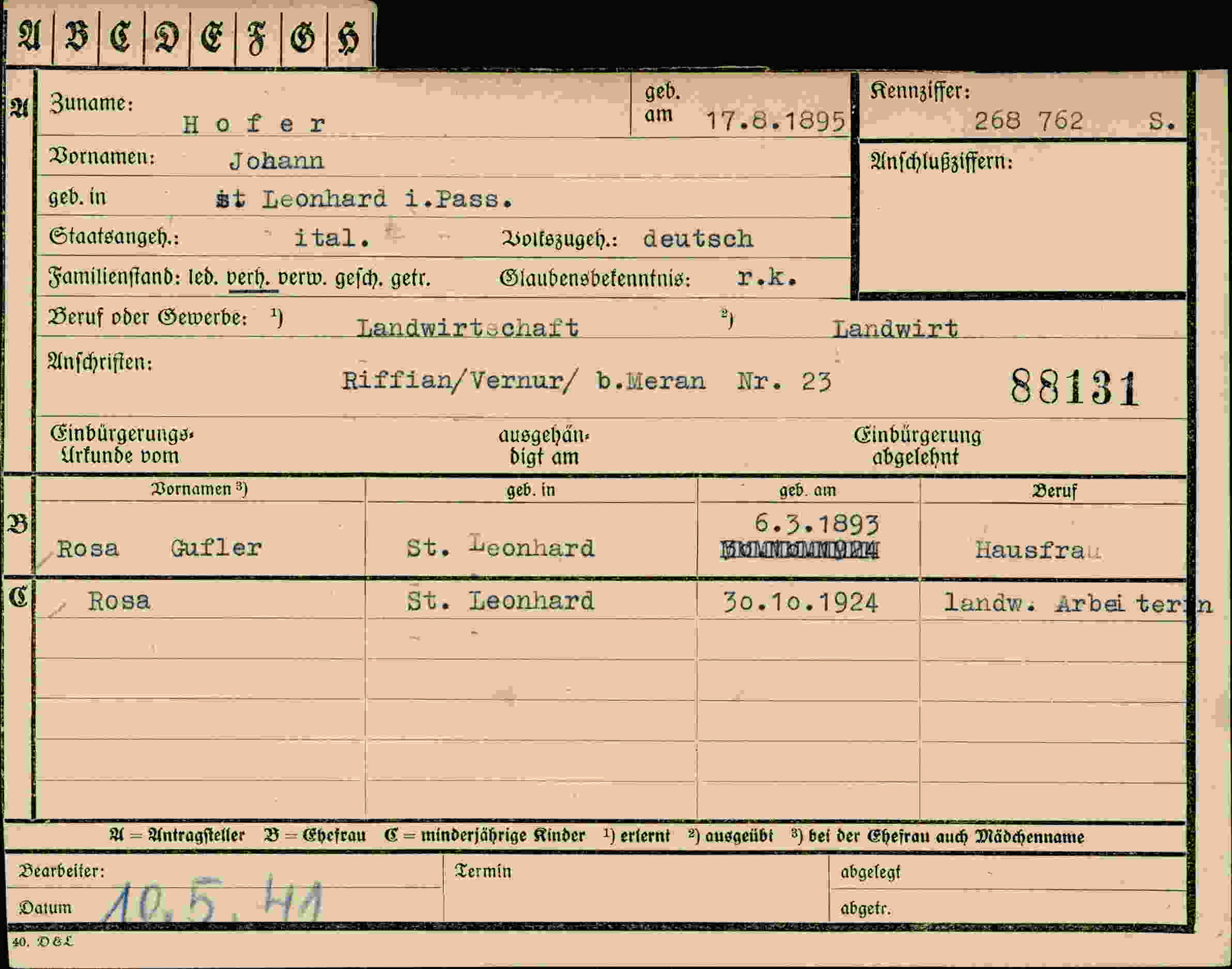The image size is (1232, 969).
Task: Click the 'Anschriften:' label
Action: pyautogui.click(x=100, y=362)
